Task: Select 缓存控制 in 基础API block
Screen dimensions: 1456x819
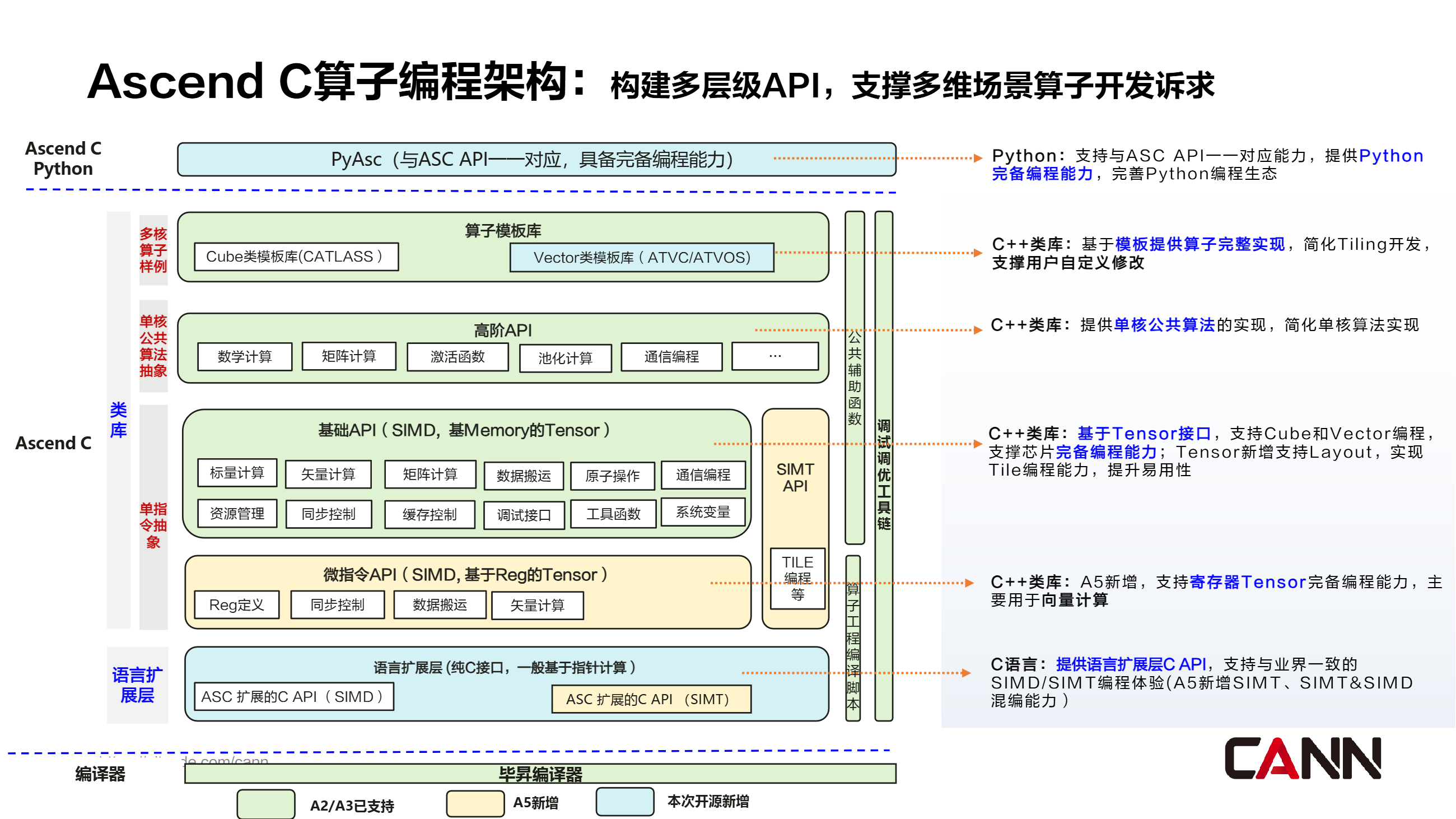Action: [x=430, y=514]
